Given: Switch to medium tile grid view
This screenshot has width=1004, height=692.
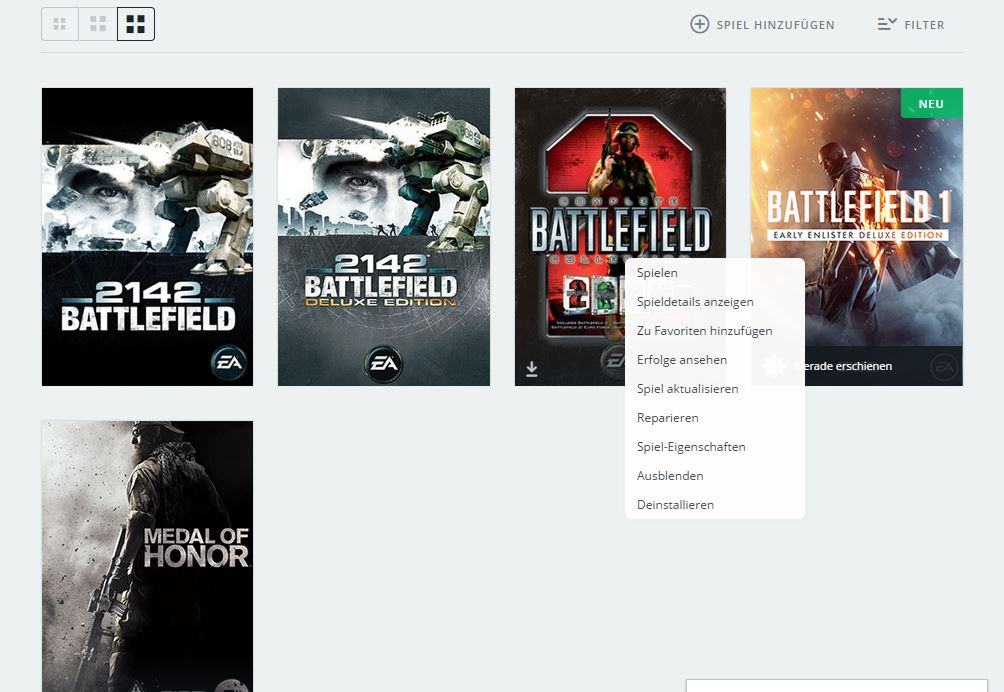Looking at the screenshot, I should (x=97, y=24).
